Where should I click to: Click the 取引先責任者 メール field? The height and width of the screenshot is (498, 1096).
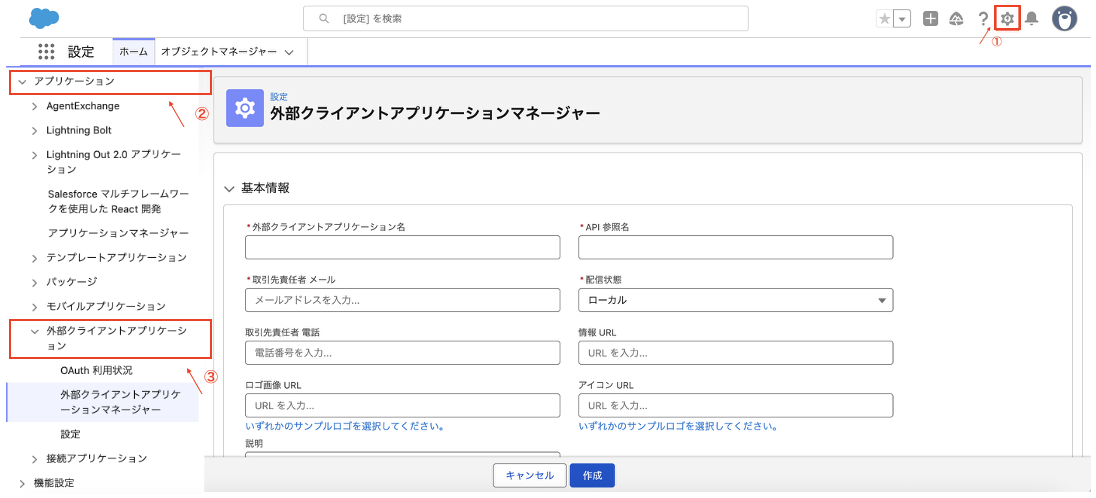[403, 300]
